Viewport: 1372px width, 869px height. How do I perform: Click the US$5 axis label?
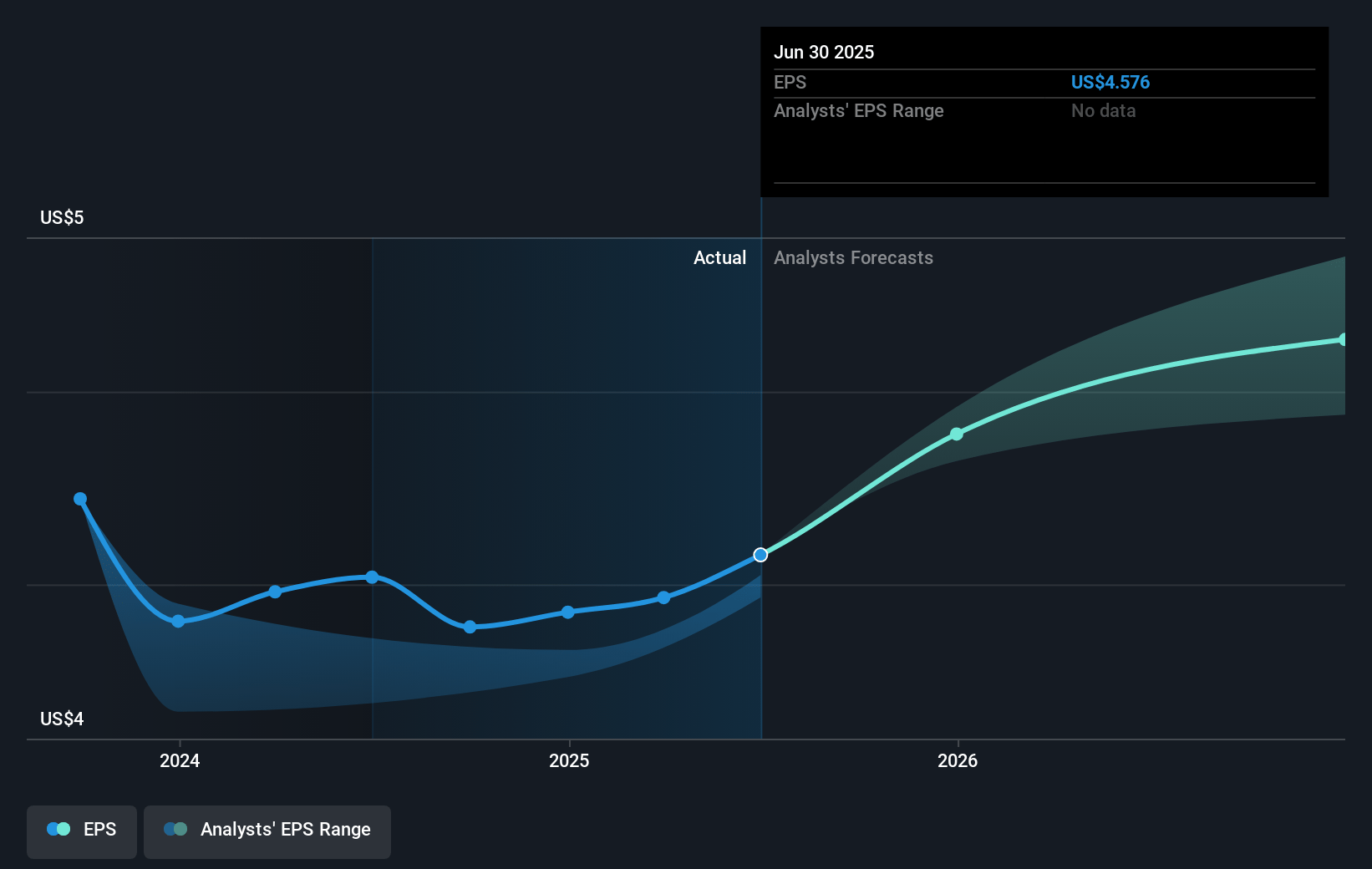point(62,217)
